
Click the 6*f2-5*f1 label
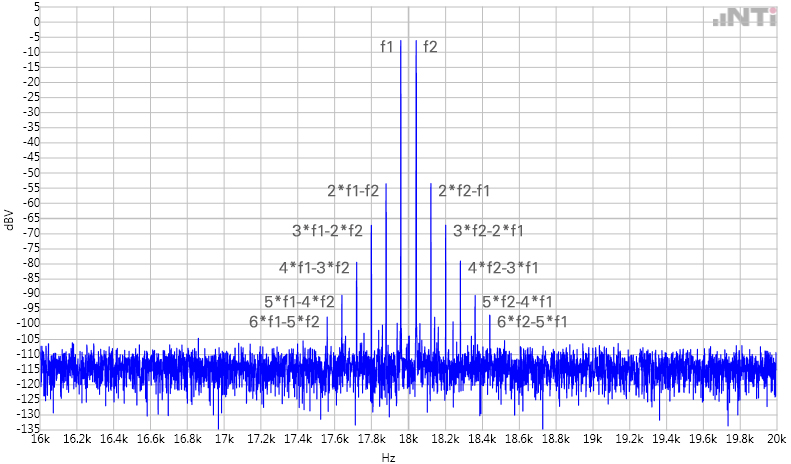(532, 321)
